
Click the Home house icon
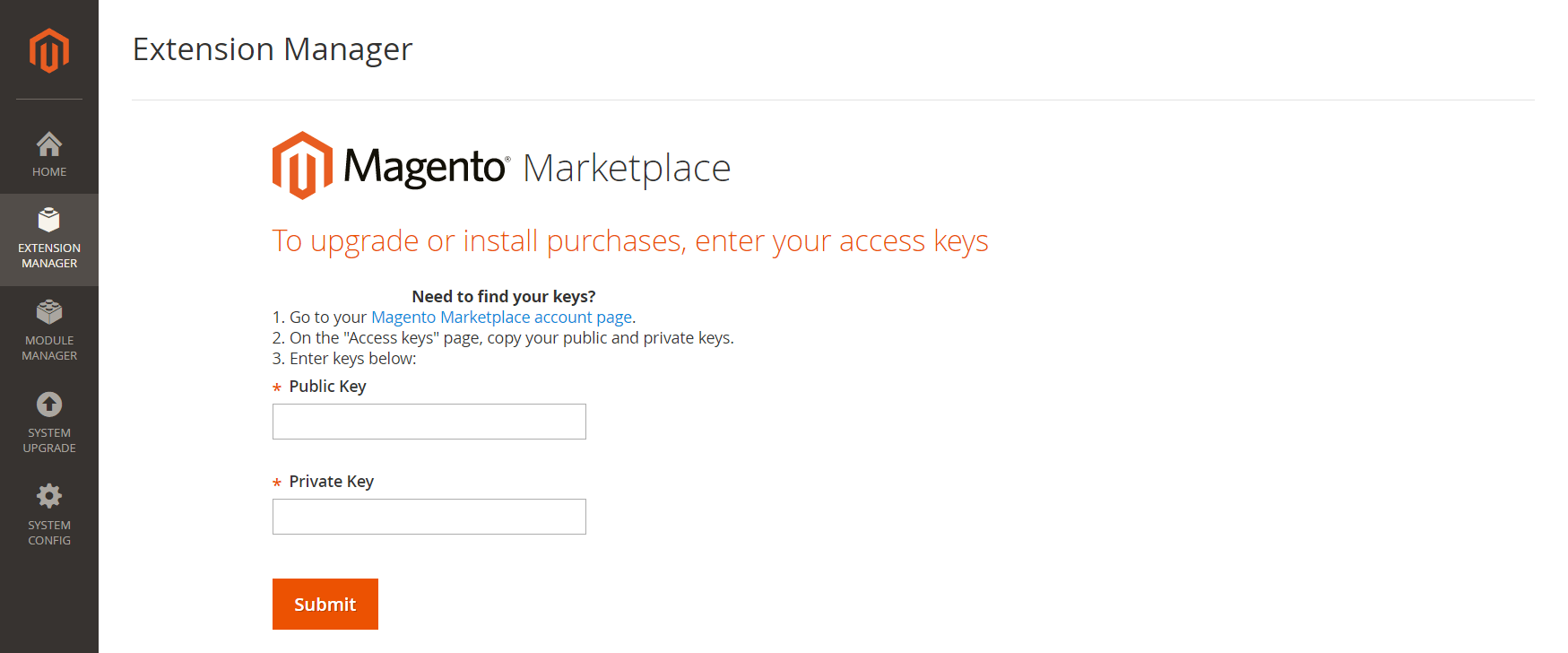49,144
